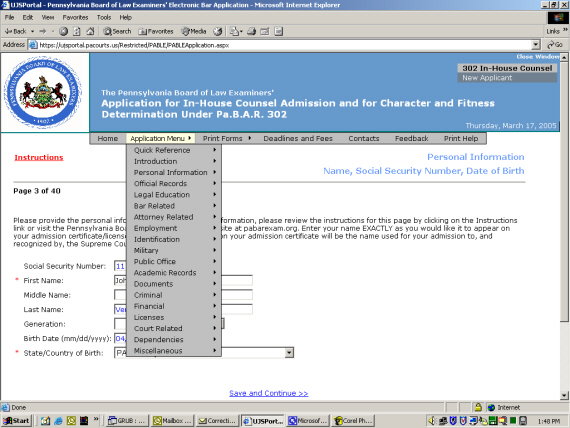Open the Tools menu
Viewport: 570px width, 428px height.
[x=104, y=17]
